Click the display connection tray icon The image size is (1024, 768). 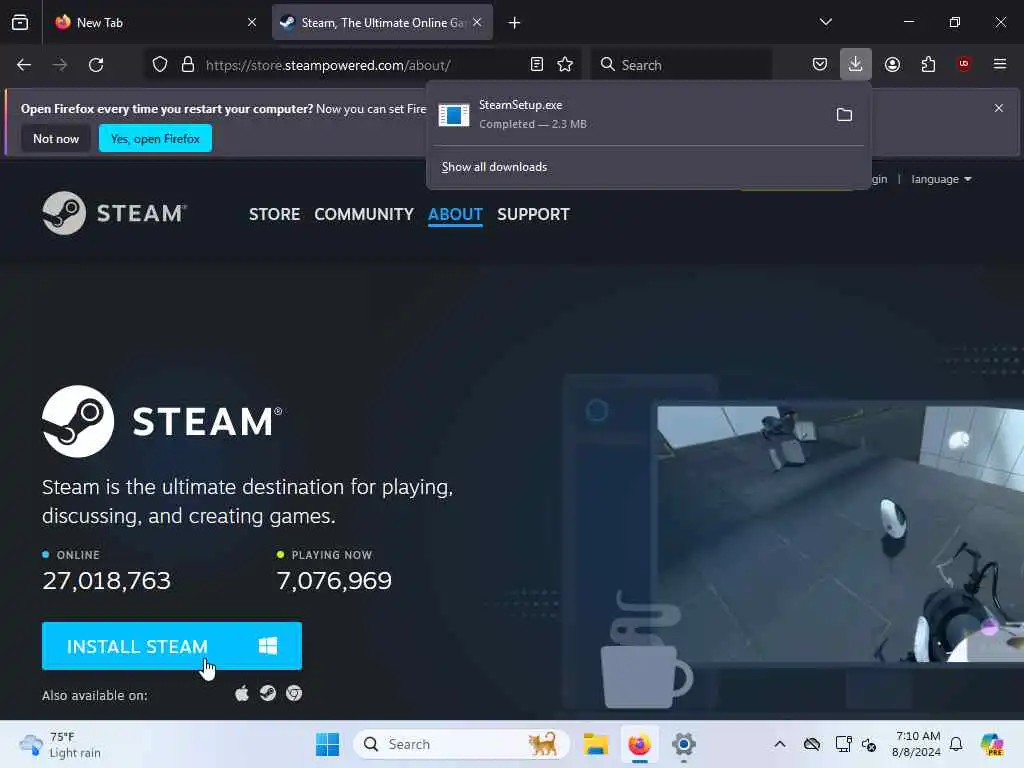843,744
